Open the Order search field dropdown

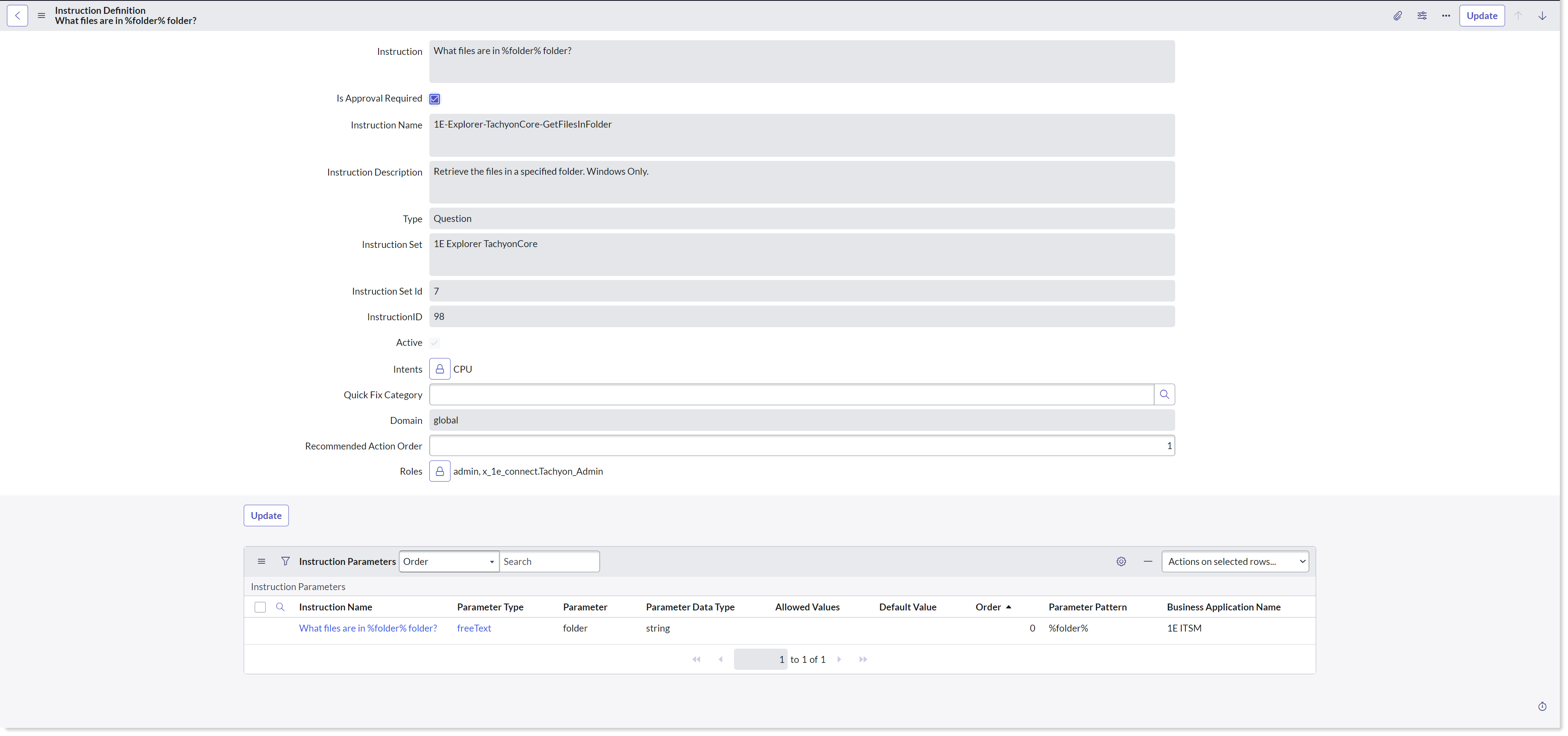[x=448, y=561]
